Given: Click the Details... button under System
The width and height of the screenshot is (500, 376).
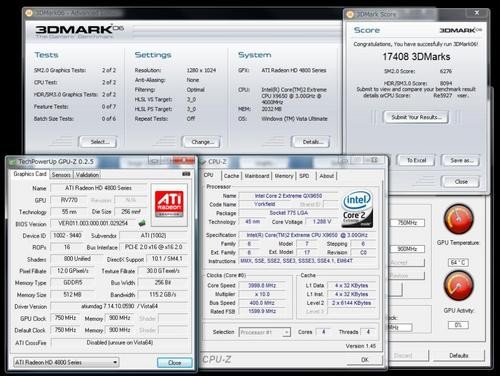Looking at the screenshot, I should point(311,142).
